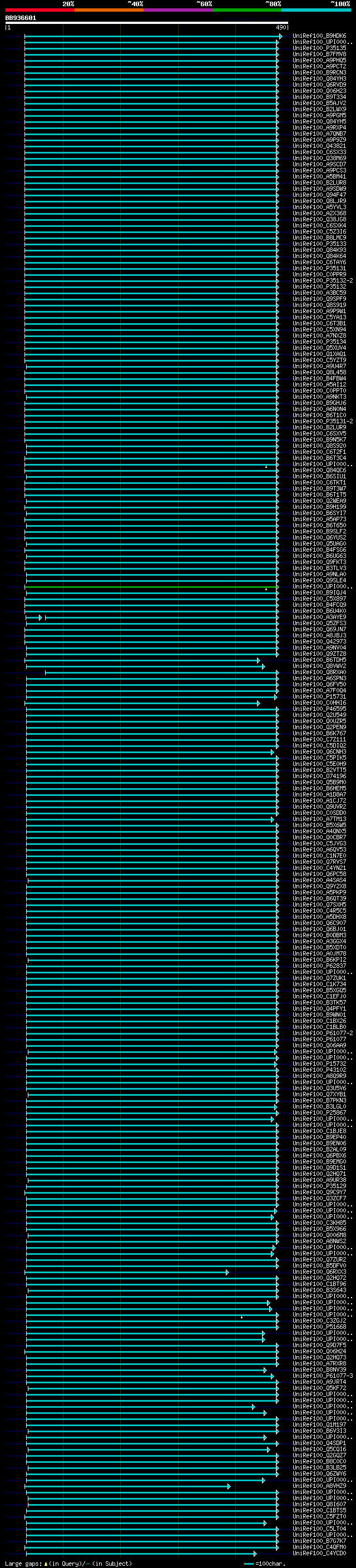Click the cyan ~100% legend segment

tap(317, 10)
